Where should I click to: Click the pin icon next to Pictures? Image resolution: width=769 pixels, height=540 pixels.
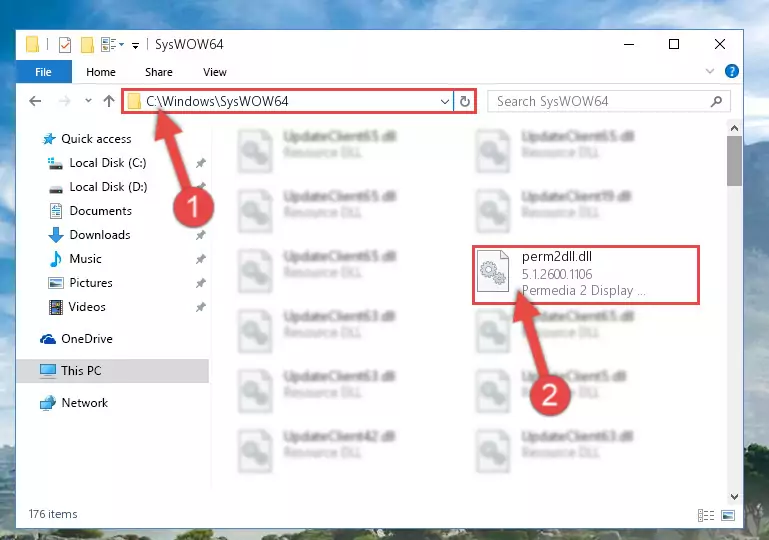201,283
